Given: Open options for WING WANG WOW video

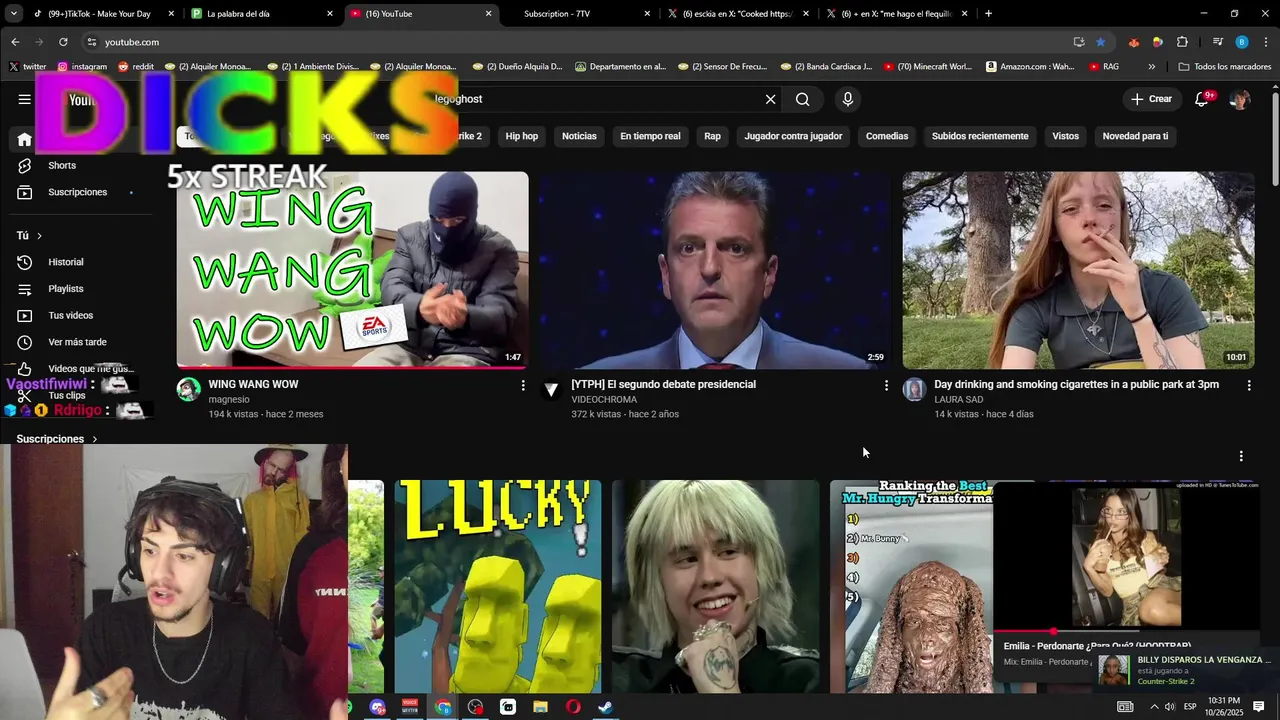Looking at the screenshot, I should [523, 385].
